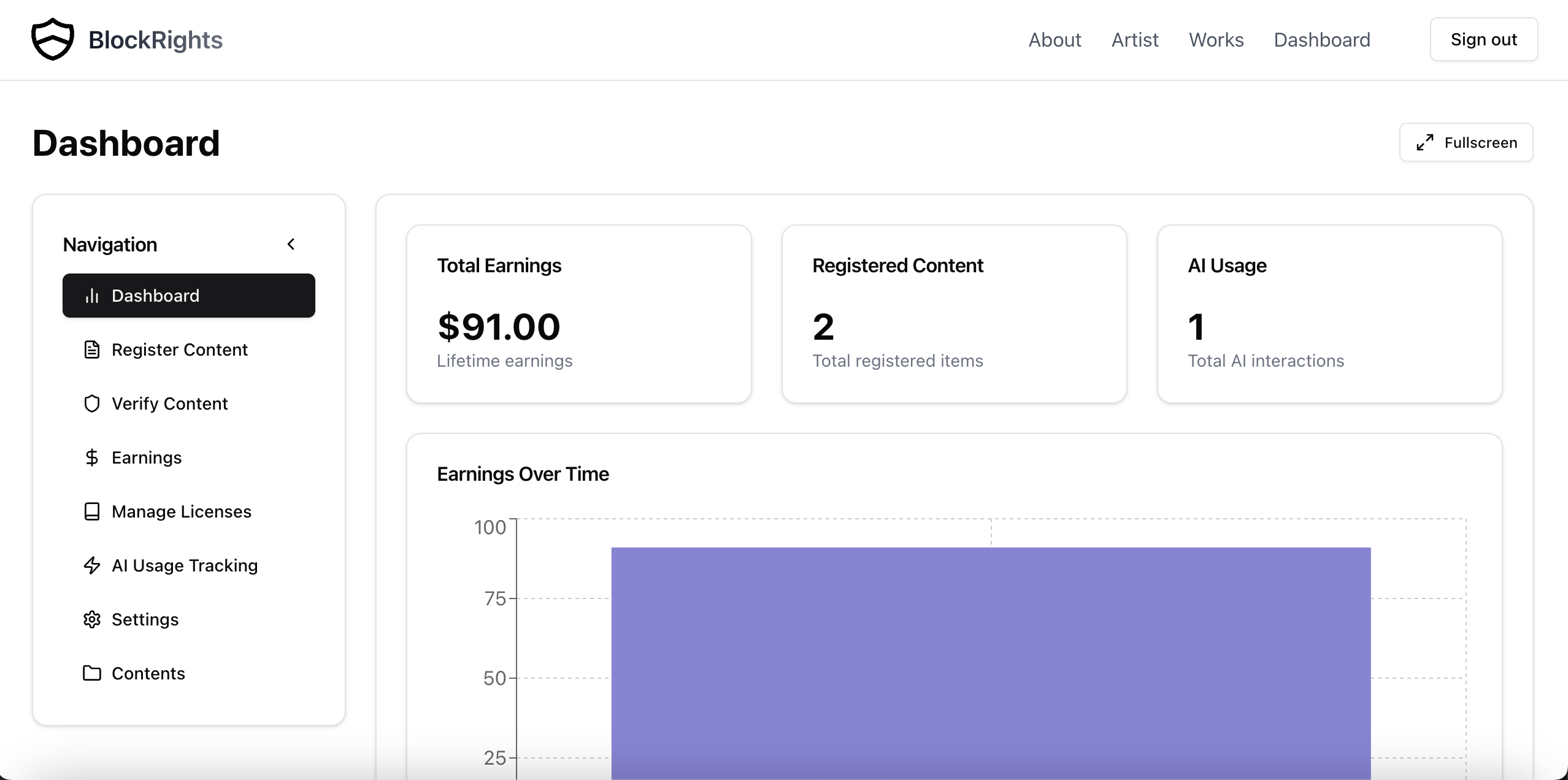Image resolution: width=1568 pixels, height=780 pixels.
Task: Click the BlockRights brand name link
Action: [x=155, y=40]
